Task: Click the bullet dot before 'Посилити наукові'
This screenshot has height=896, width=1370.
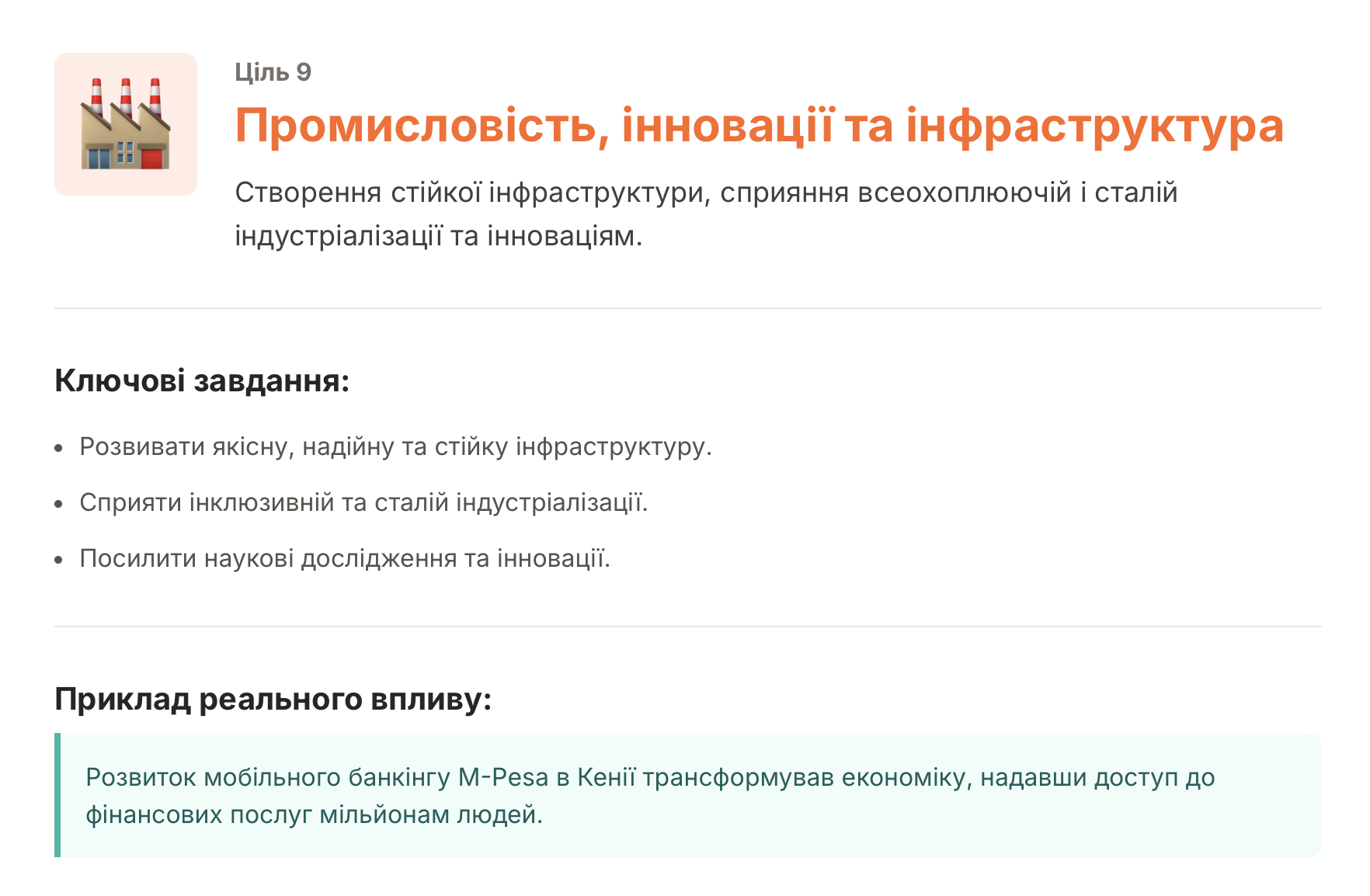Action: [x=59, y=561]
